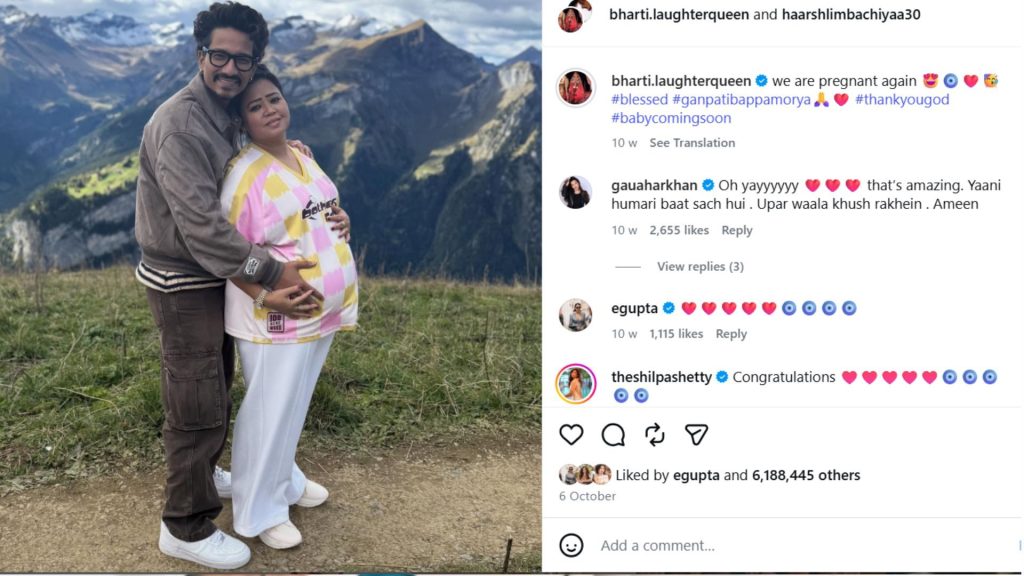The width and height of the screenshot is (1024, 576).
Task: Open bharti.laughterqueen caption avatar
Action: pyautogui.click(x=575, y=88)
